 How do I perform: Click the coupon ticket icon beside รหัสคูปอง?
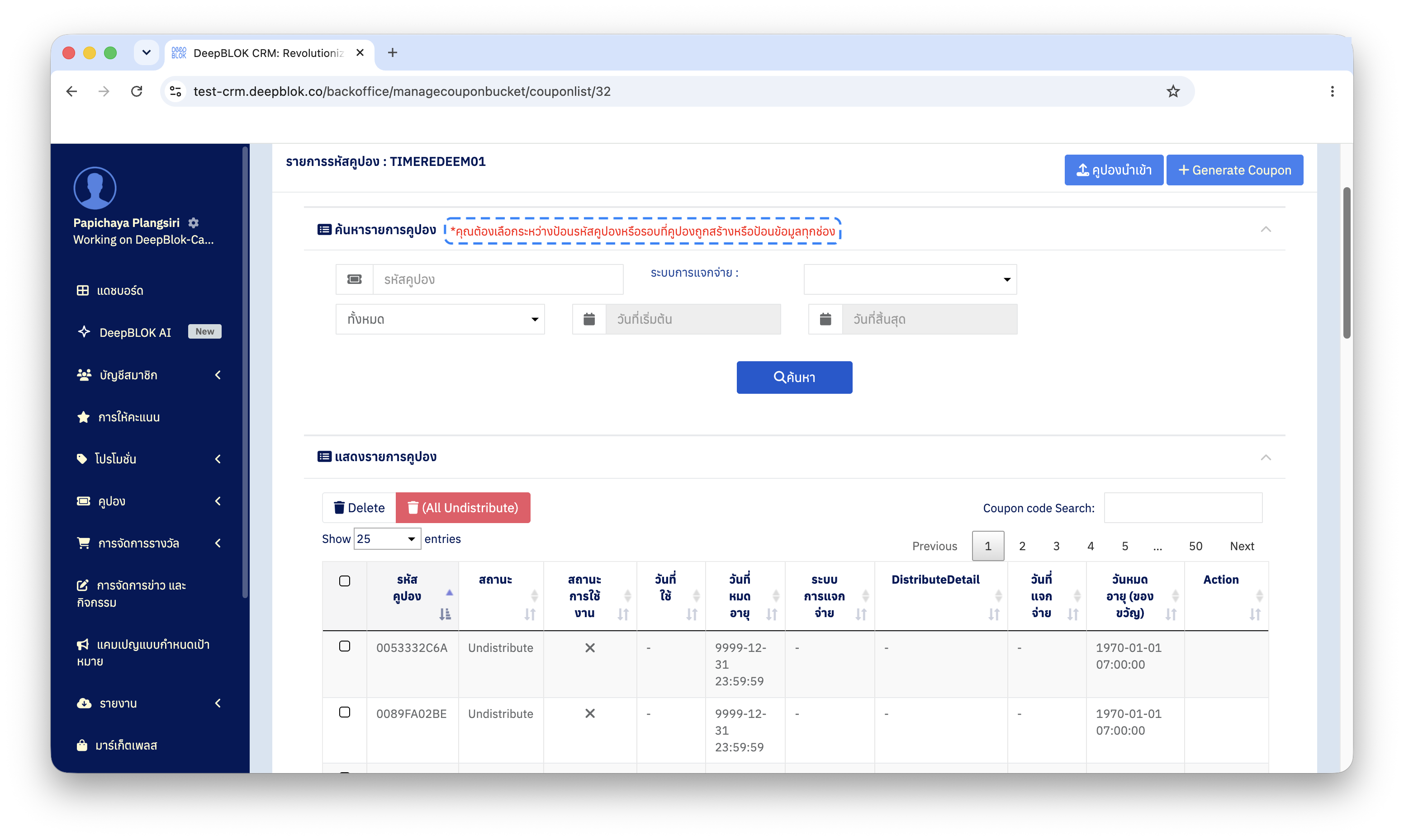(x=355, y=279)
